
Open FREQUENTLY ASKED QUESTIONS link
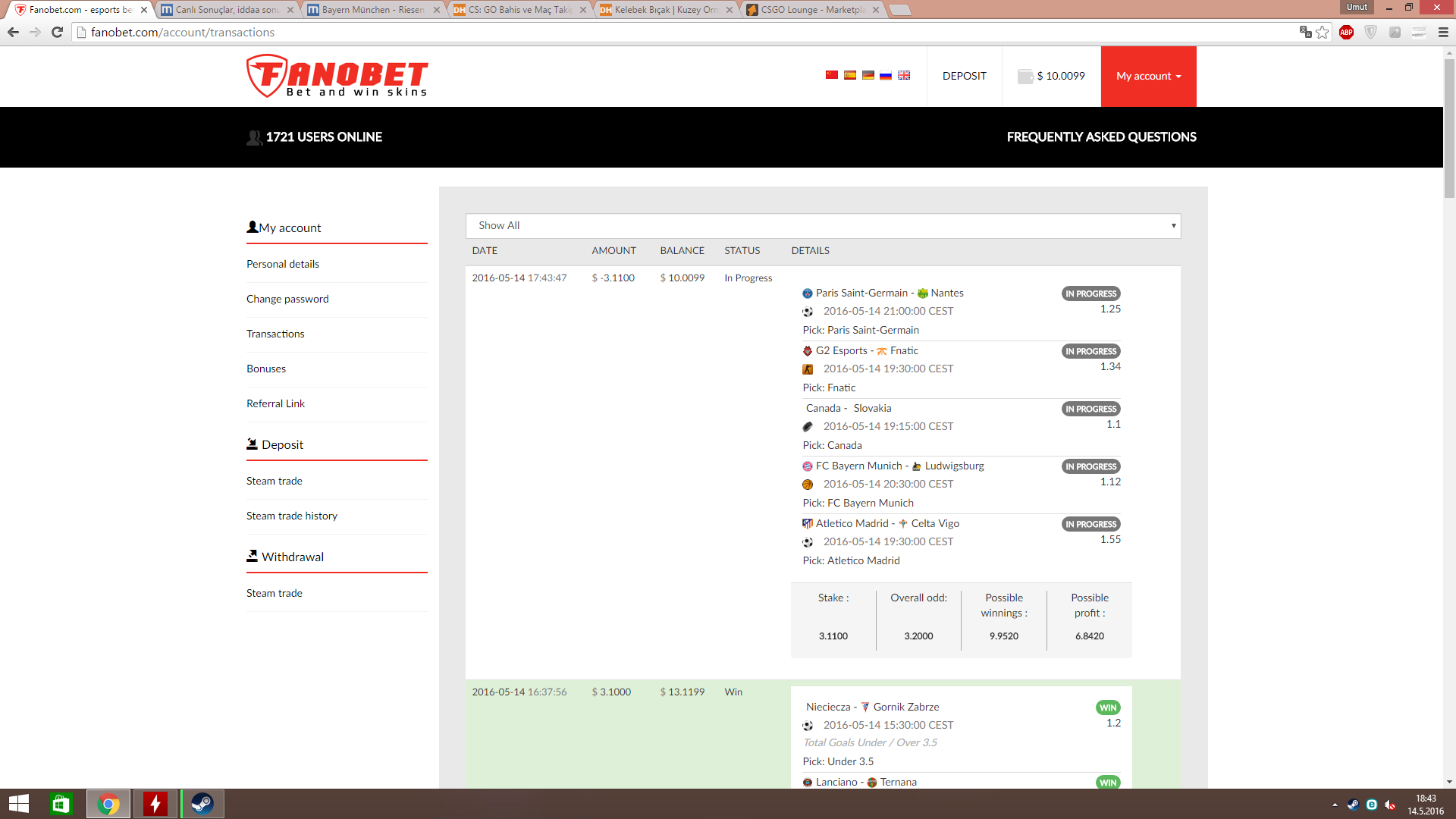[1101, 137]
